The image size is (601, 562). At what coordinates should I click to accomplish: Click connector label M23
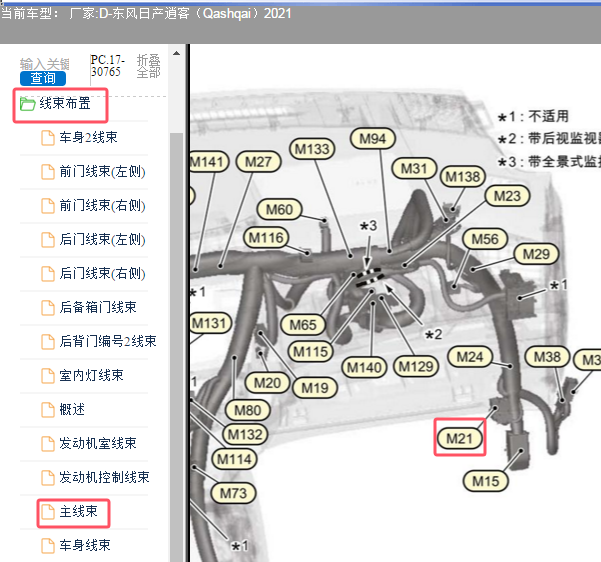point(507,196)
